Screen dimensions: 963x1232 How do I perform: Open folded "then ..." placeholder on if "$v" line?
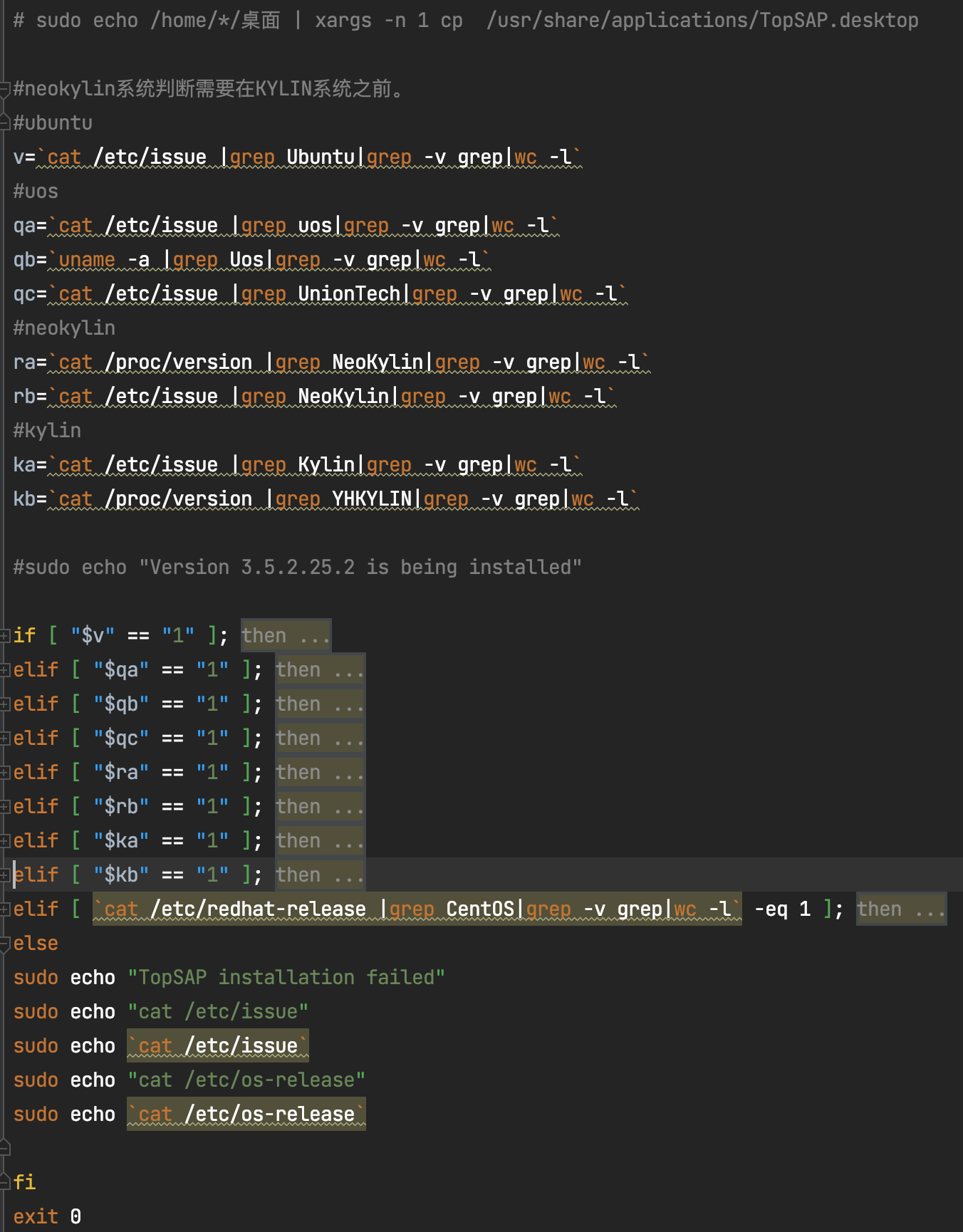pyautogui.click(x=286, y=635)
